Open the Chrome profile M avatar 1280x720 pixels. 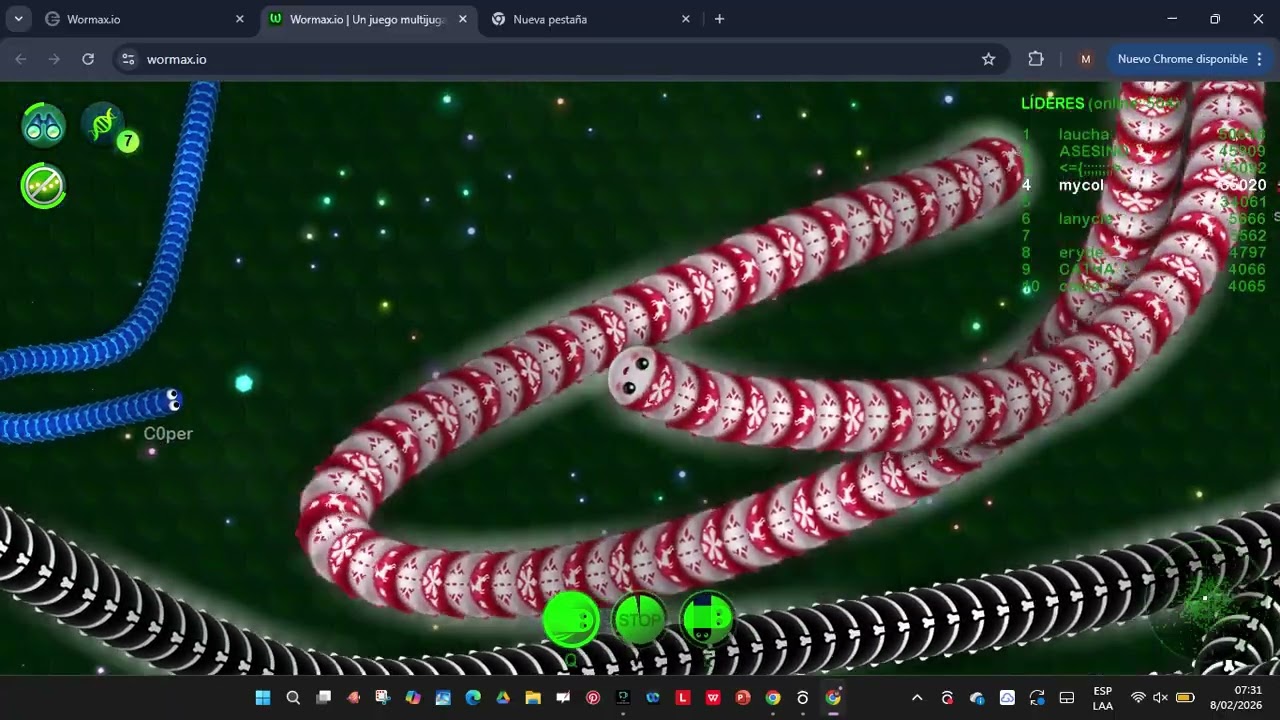[1086, 59]
